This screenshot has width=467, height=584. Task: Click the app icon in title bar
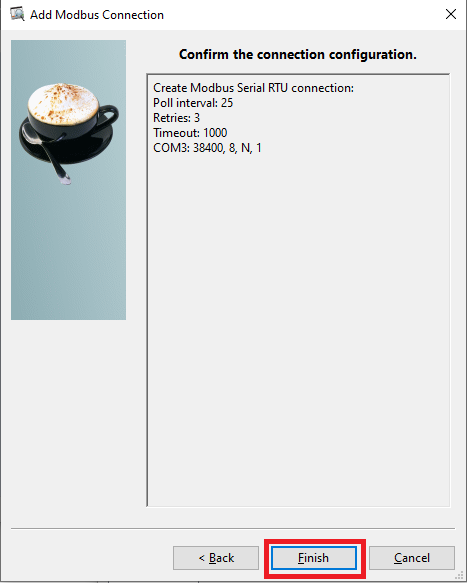[17, 14]
